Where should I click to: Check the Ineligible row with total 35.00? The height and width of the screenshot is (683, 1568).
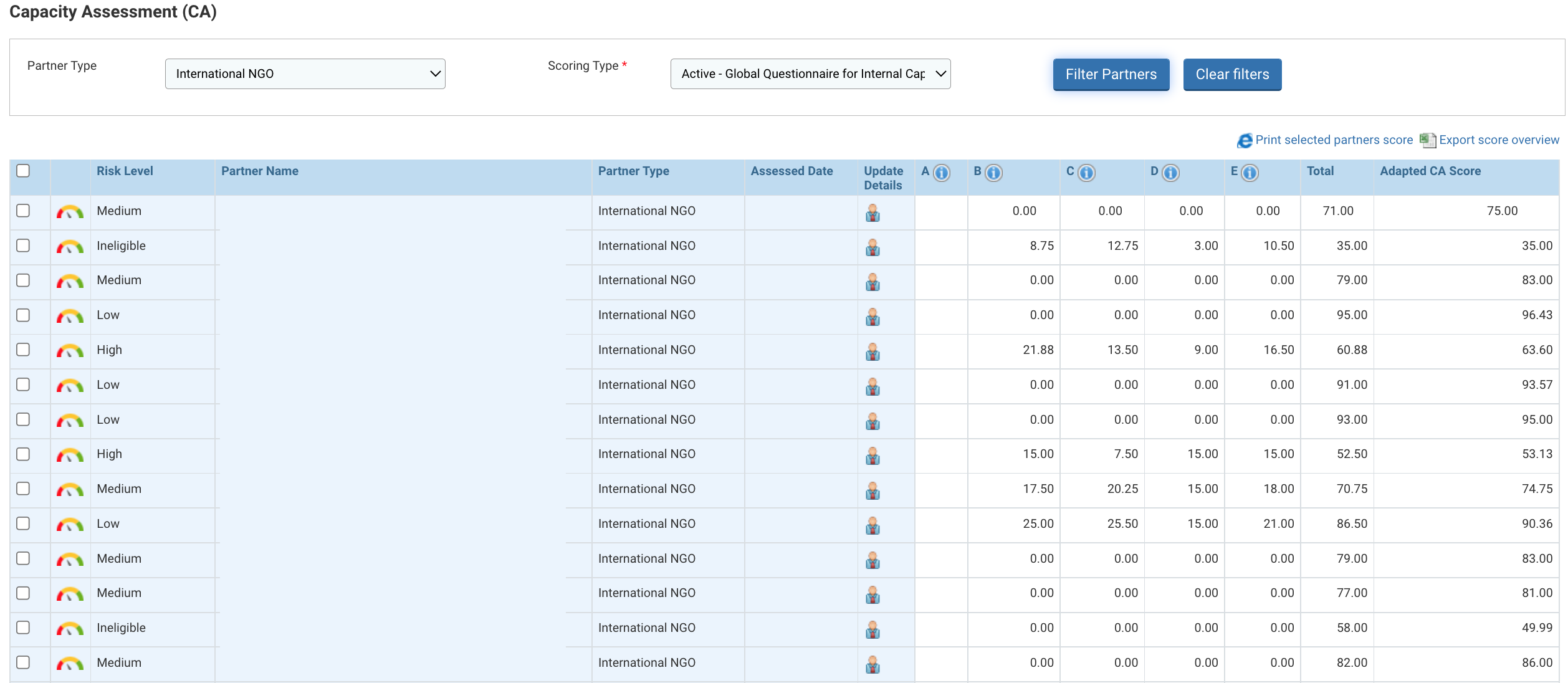(x=23, y=246)
